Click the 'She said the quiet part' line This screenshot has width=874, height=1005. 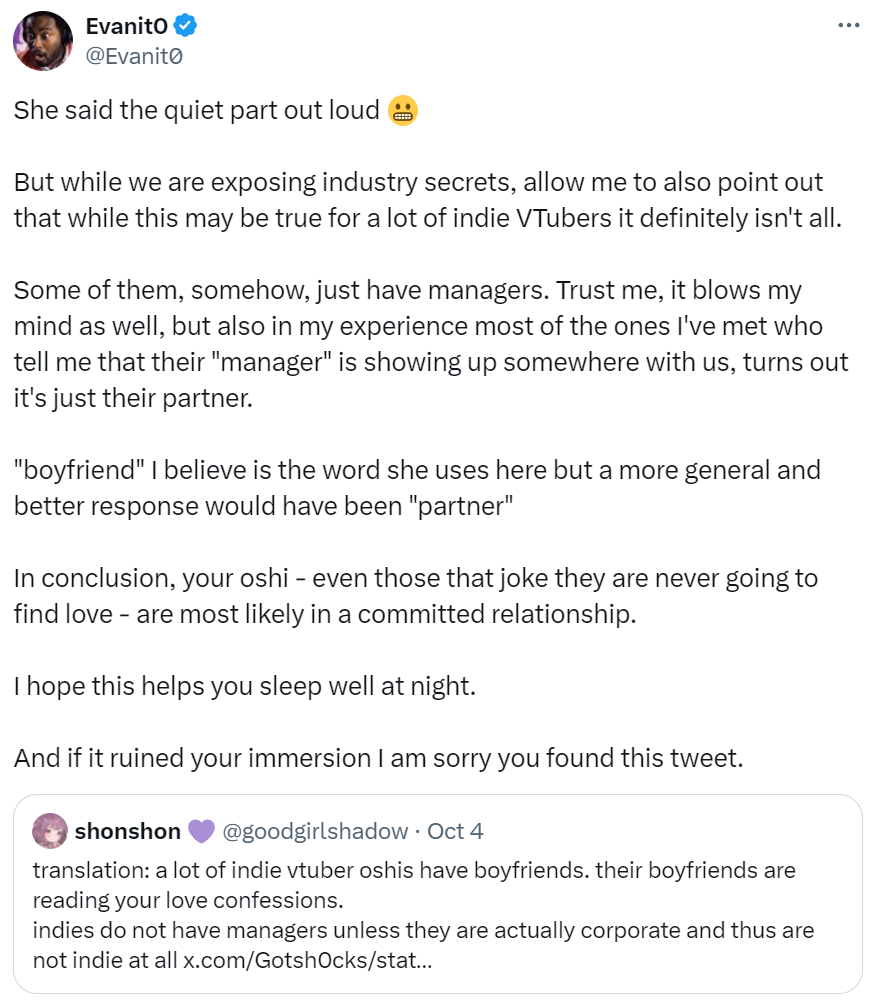coord(197,110)
